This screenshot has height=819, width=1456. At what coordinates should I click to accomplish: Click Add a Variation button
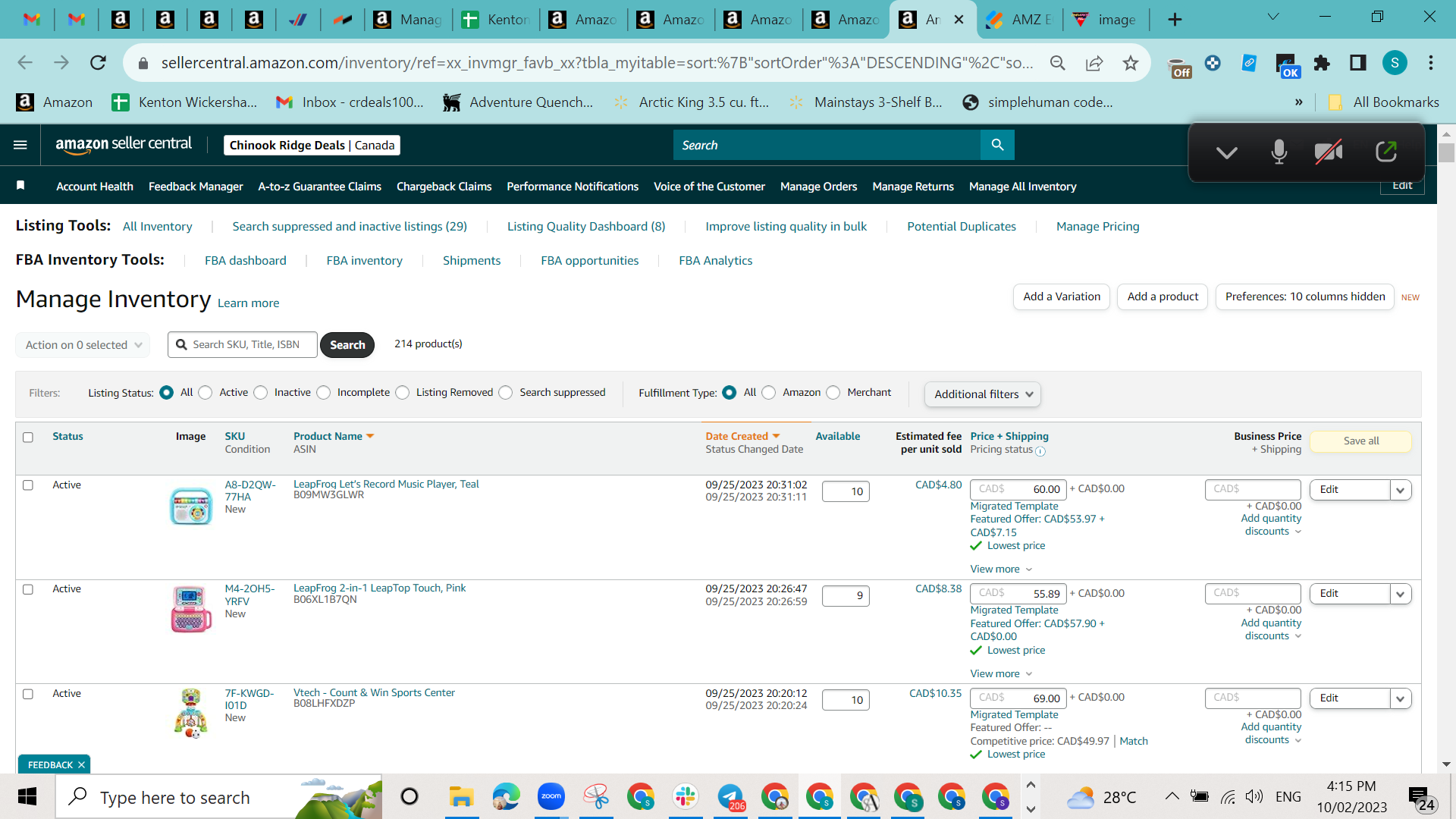coord(1062,297)
